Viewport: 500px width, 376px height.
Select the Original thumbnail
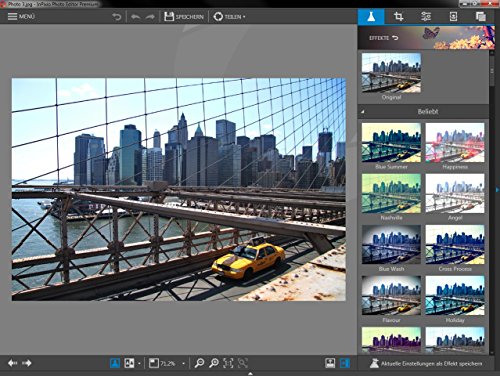pyautogui.click(x=391, y=73)
